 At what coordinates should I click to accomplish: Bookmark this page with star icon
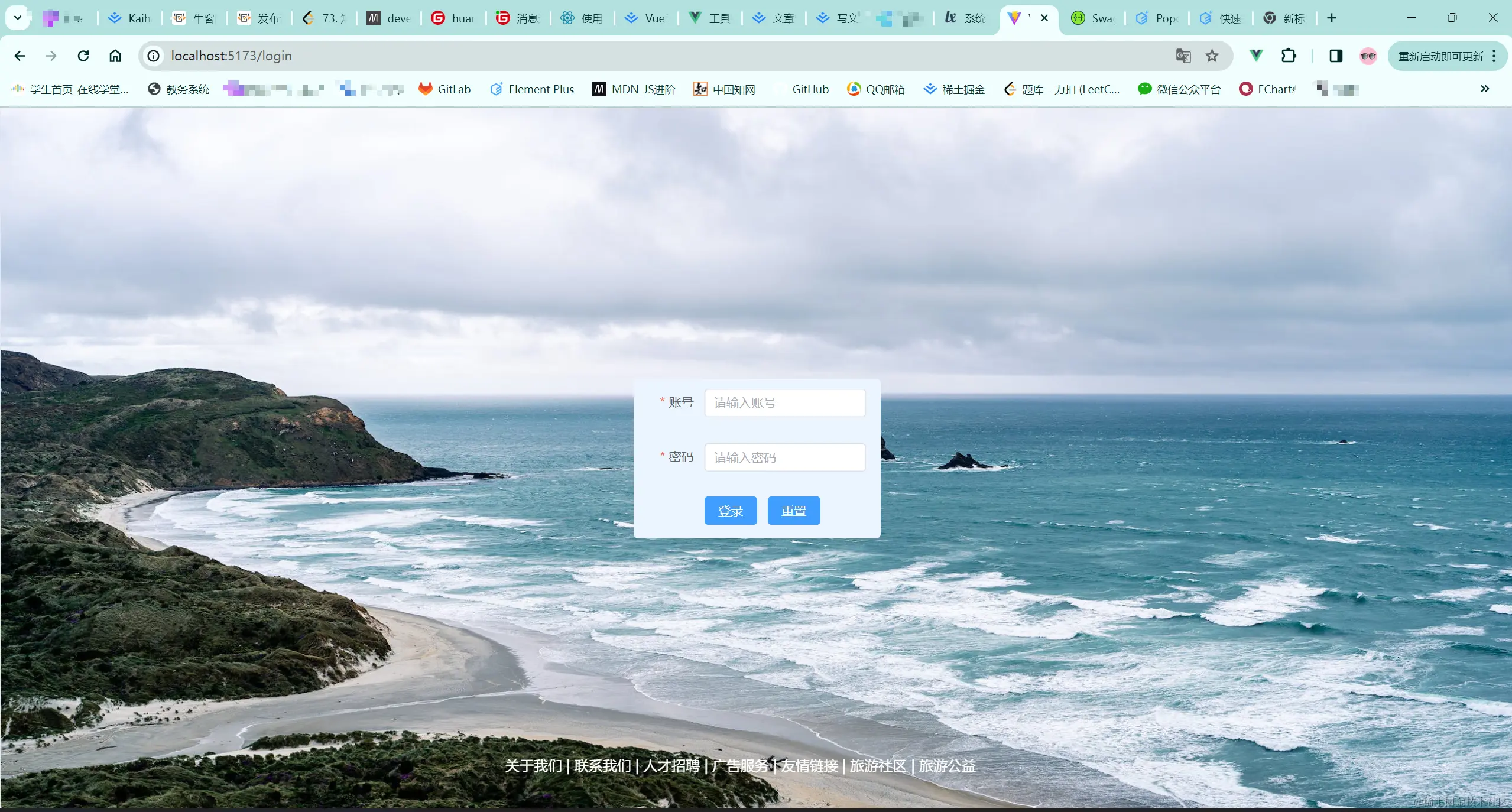(x=1212, y=56)
